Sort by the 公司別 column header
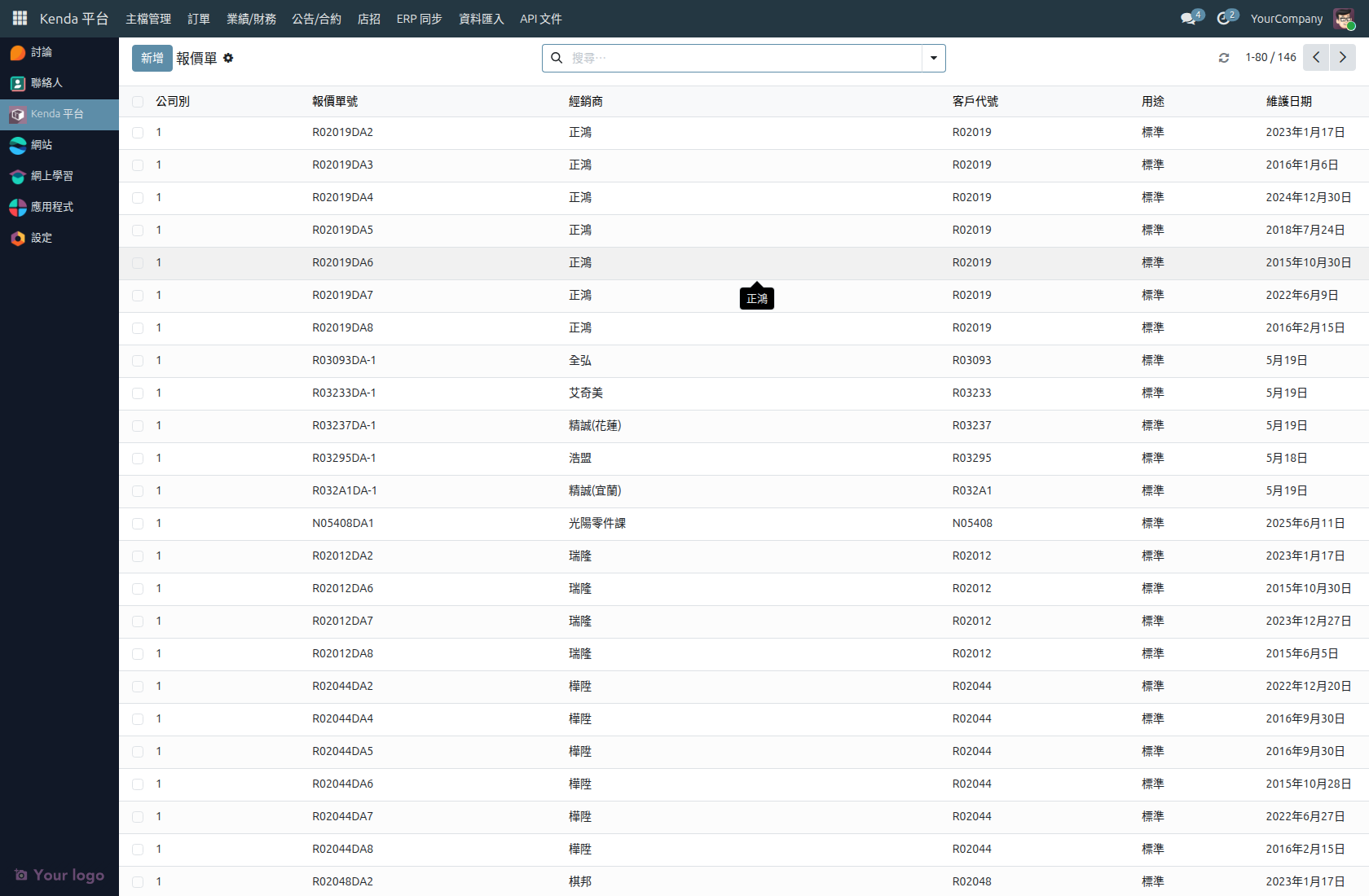Image resolution: width=1369 pixels, height=896 pixels. (x=173, y=102)
